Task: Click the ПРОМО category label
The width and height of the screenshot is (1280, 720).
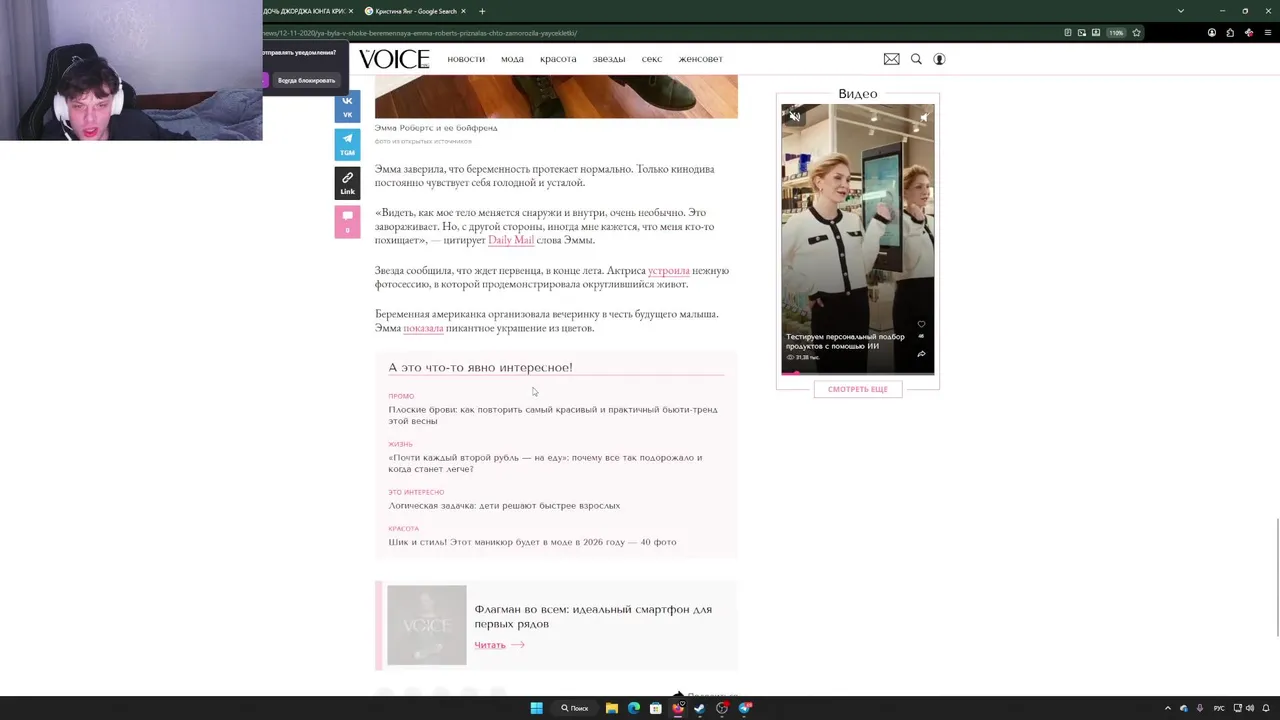Action: tap(401, 396)
